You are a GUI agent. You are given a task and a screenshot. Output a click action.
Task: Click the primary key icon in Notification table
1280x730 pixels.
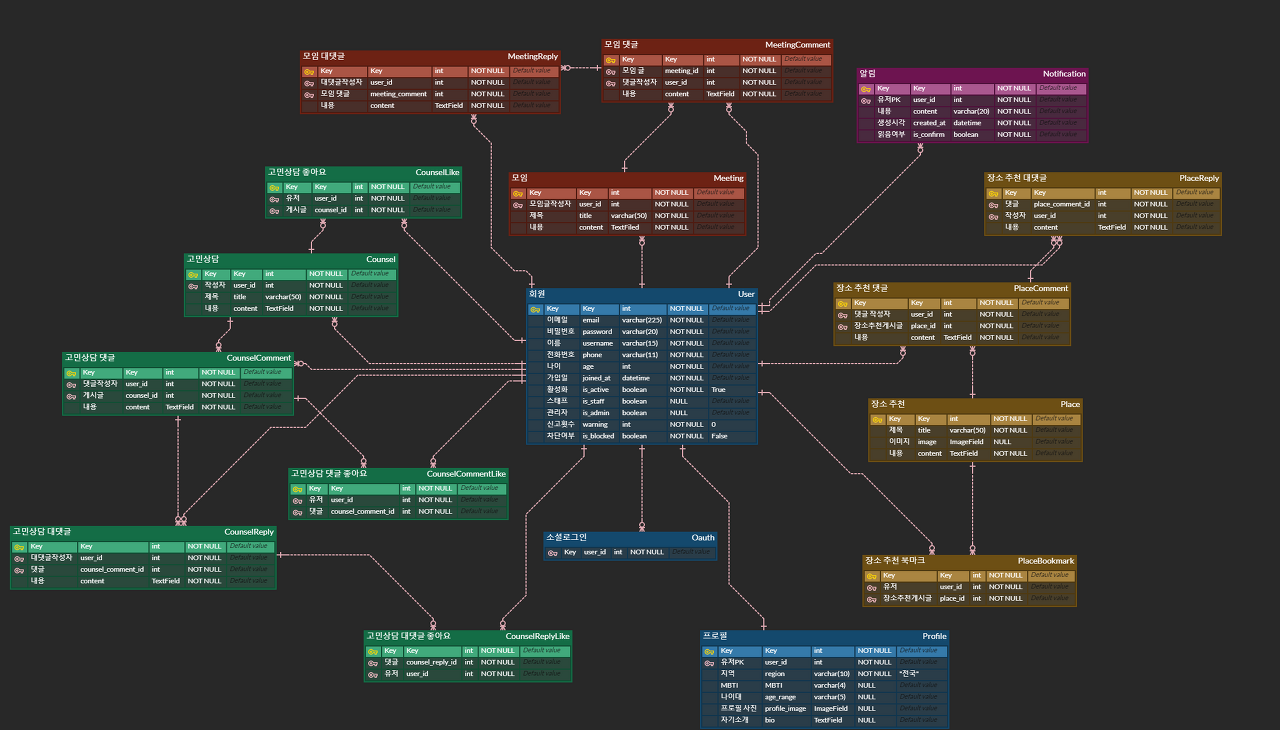coord(866,88)
